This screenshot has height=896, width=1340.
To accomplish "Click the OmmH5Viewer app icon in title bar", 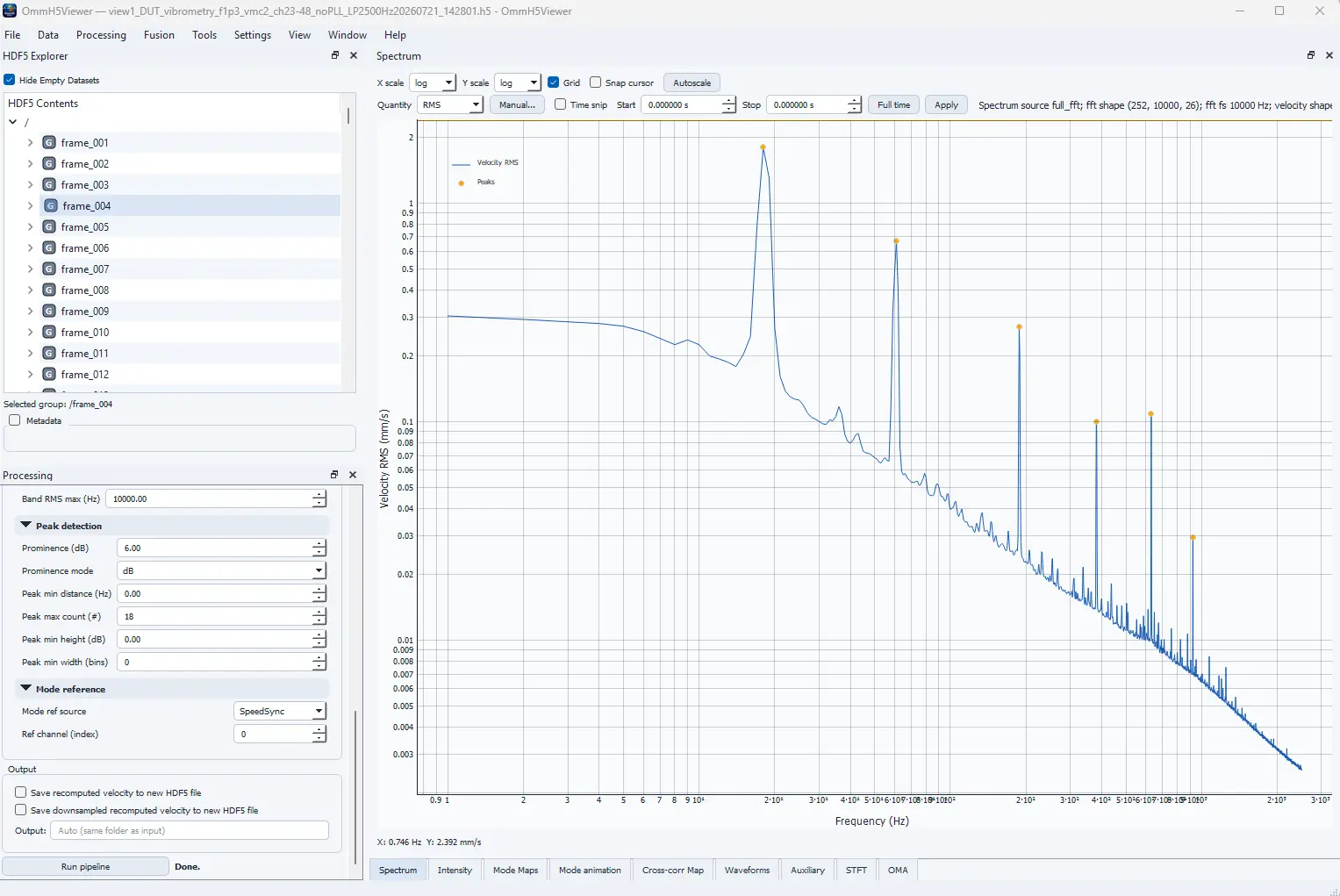I will (x=11, y=11).
